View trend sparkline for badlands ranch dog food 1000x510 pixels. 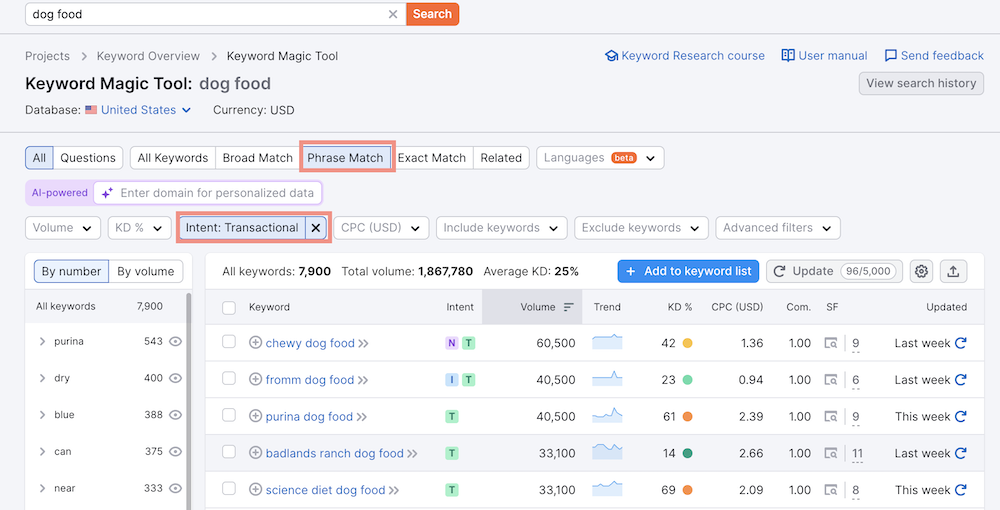click(607, 453)
